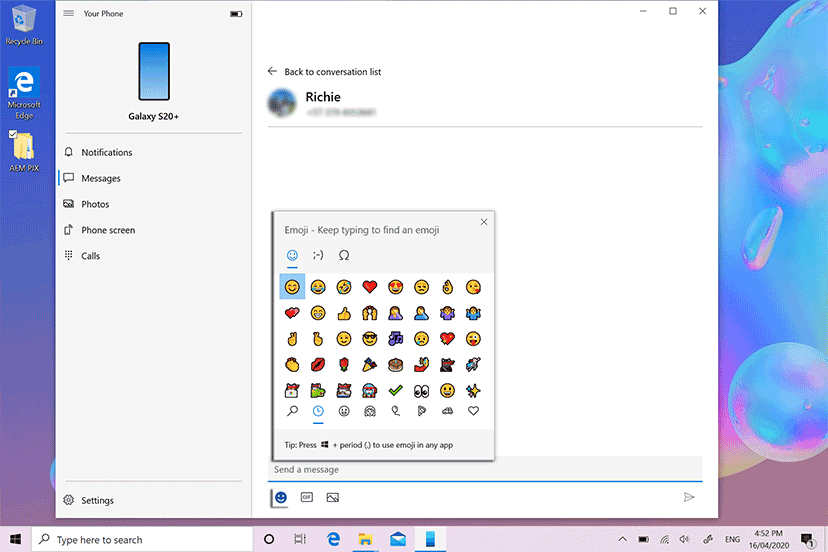
Task: Open File Explorer from taskbar
Action: tap(365, 539)
